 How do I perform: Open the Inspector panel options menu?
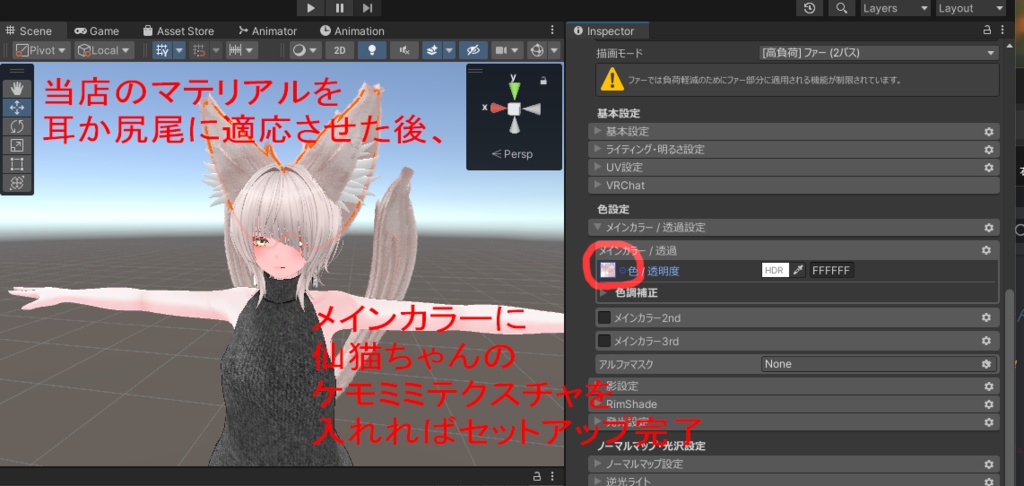(x=1003, y=30)
